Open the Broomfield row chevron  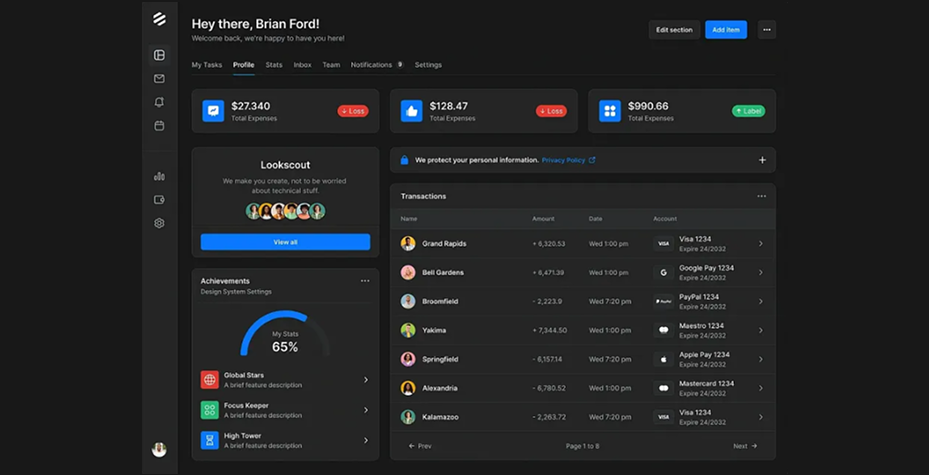tap(761, 301)
